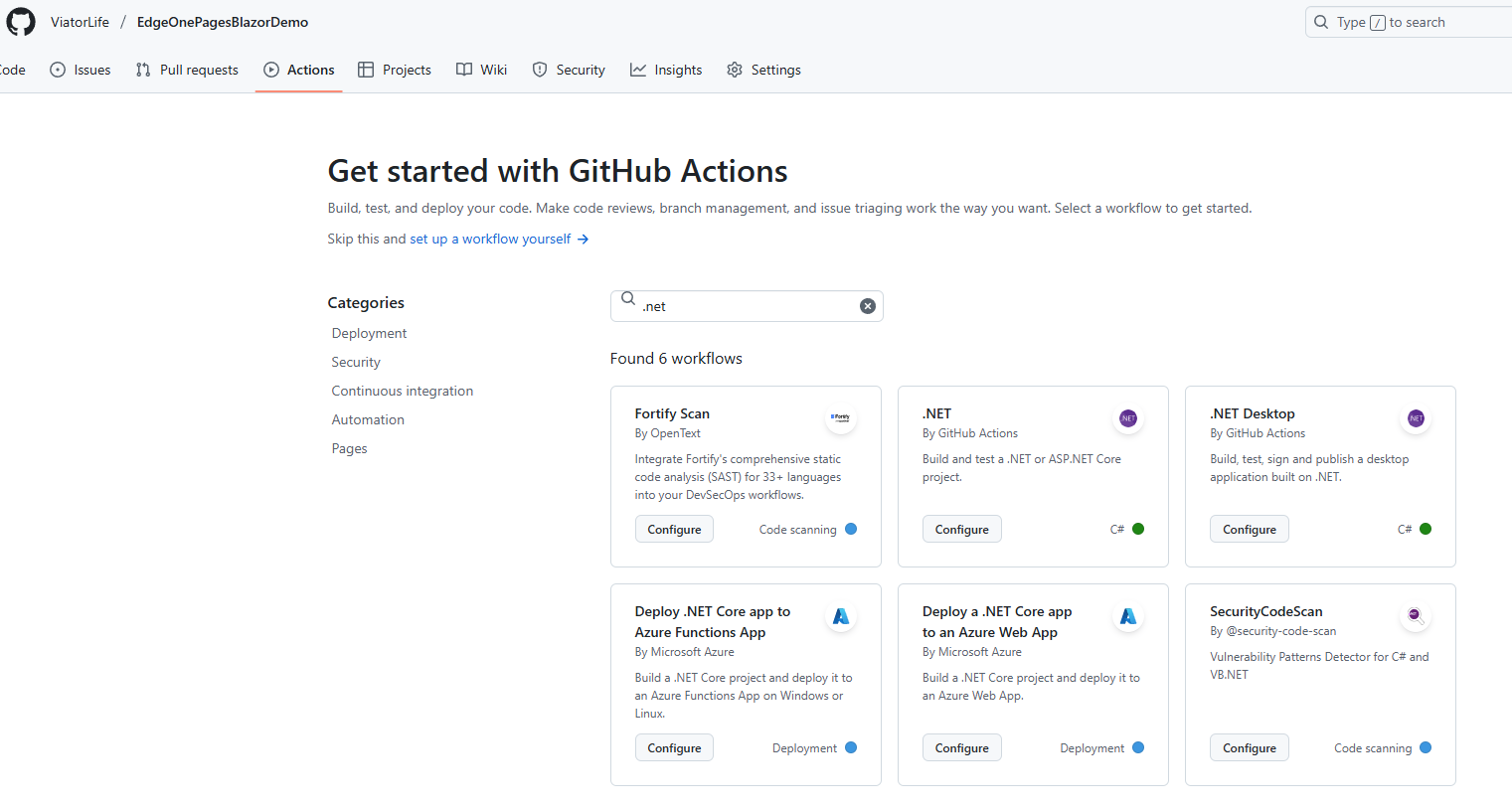Image resolution: width=1512 pixels, height=809 pixels.
Task: Click By @security-code-scan author text
Action: coord(1272,631)
